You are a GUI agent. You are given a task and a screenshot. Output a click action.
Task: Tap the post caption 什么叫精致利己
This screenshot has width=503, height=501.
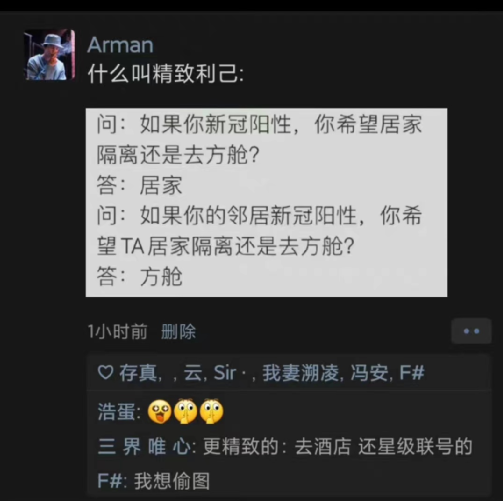point(166,74)
